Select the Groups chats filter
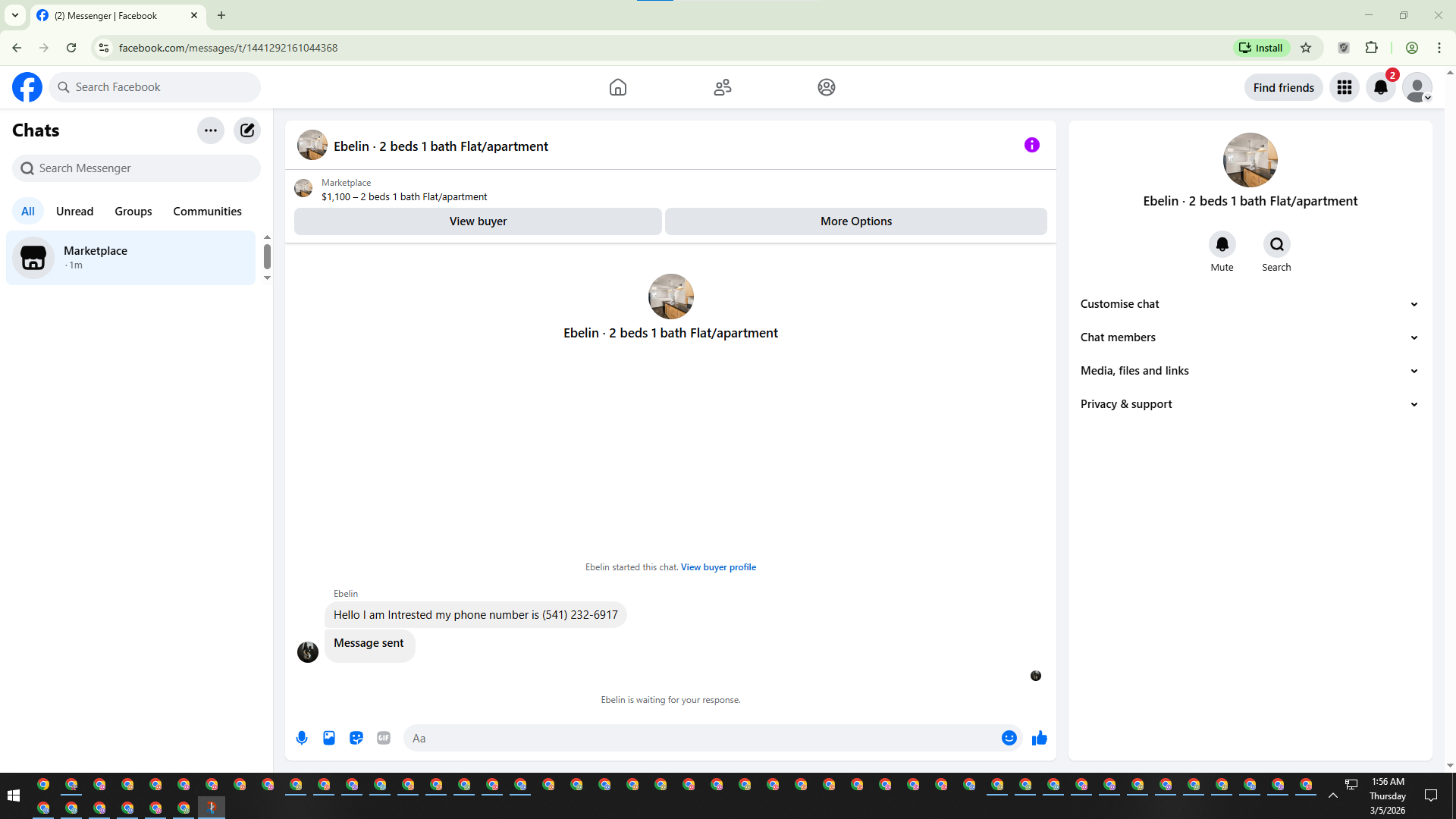1456x819 pixels. 133,212
